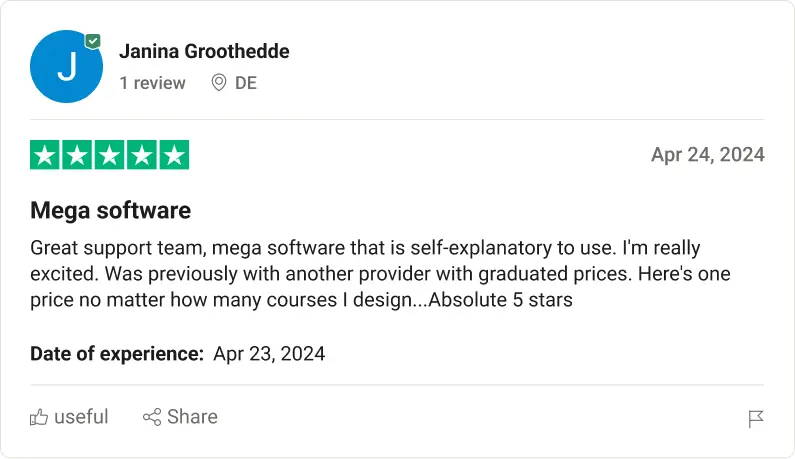Report the review with the flag icon
The width and height of the screenshot is (795, 459).
tap(756, 419)
